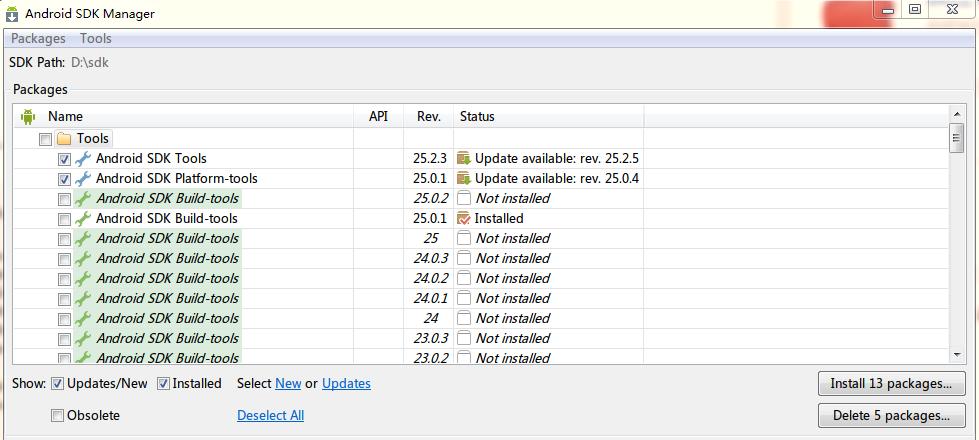Click the 'Installed' status text of Build-tools

click(499, 218)
